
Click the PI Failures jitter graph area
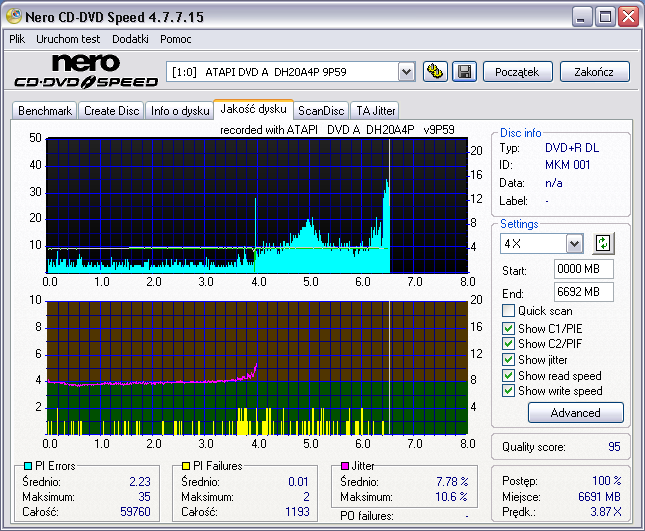(x=257, y=368)
